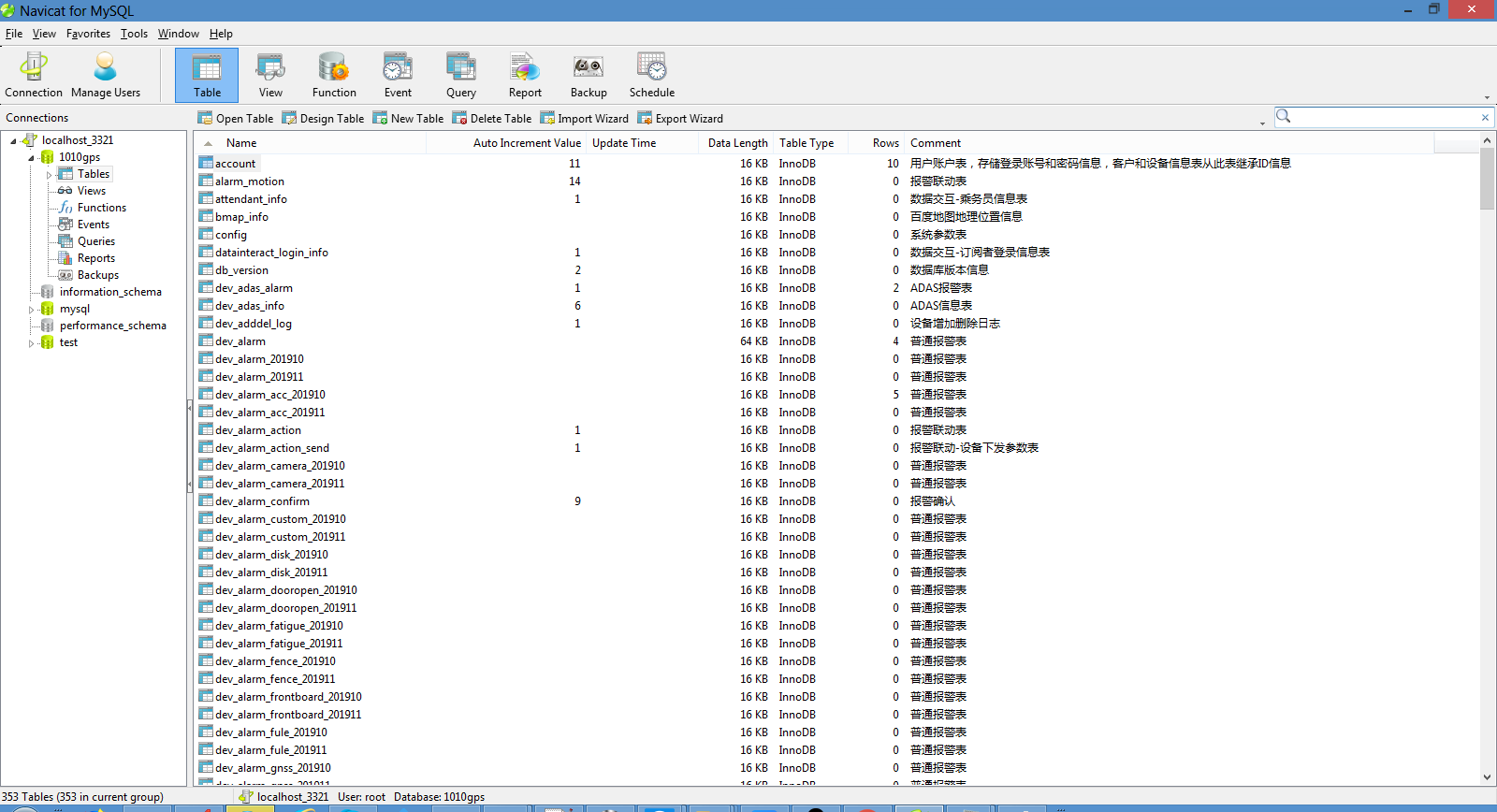This screenshot has width=1497, height=812.
Task: Open Manage Users
Action: coord(106,75)
